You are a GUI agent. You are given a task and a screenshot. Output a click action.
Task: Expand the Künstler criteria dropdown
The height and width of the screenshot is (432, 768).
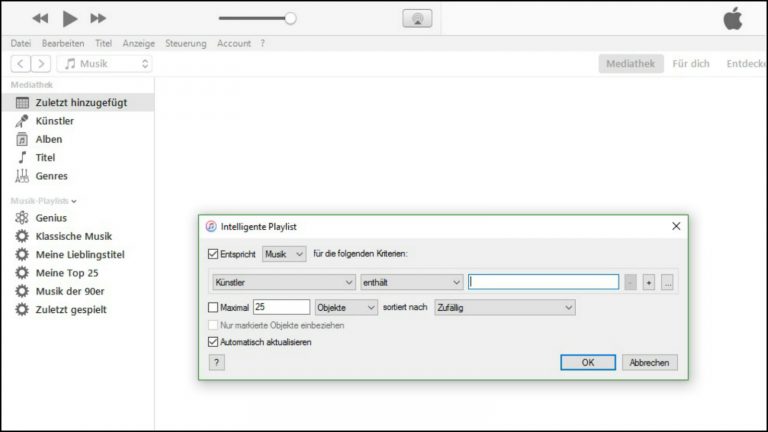[283, 283]
